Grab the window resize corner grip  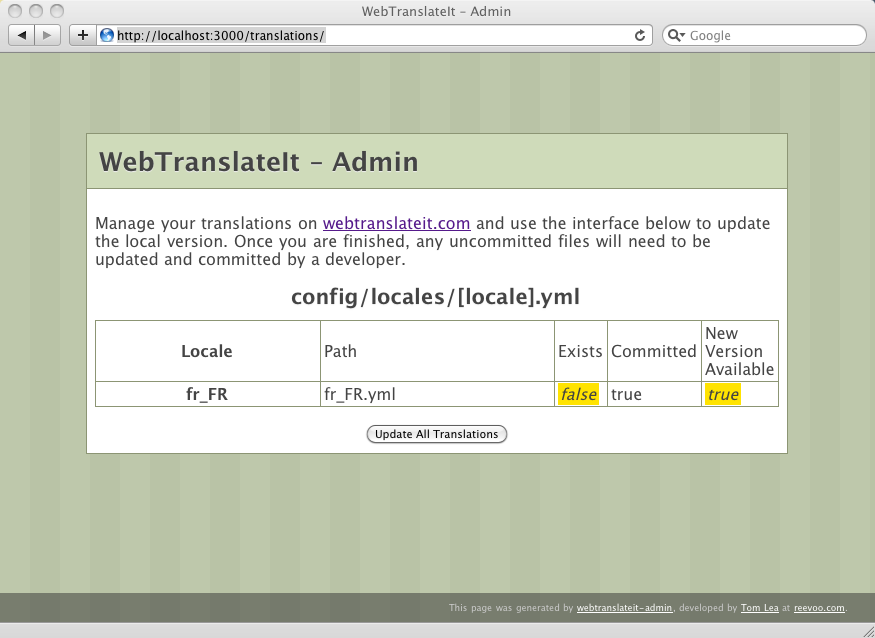pyautogui.click(x=868, y=631)
